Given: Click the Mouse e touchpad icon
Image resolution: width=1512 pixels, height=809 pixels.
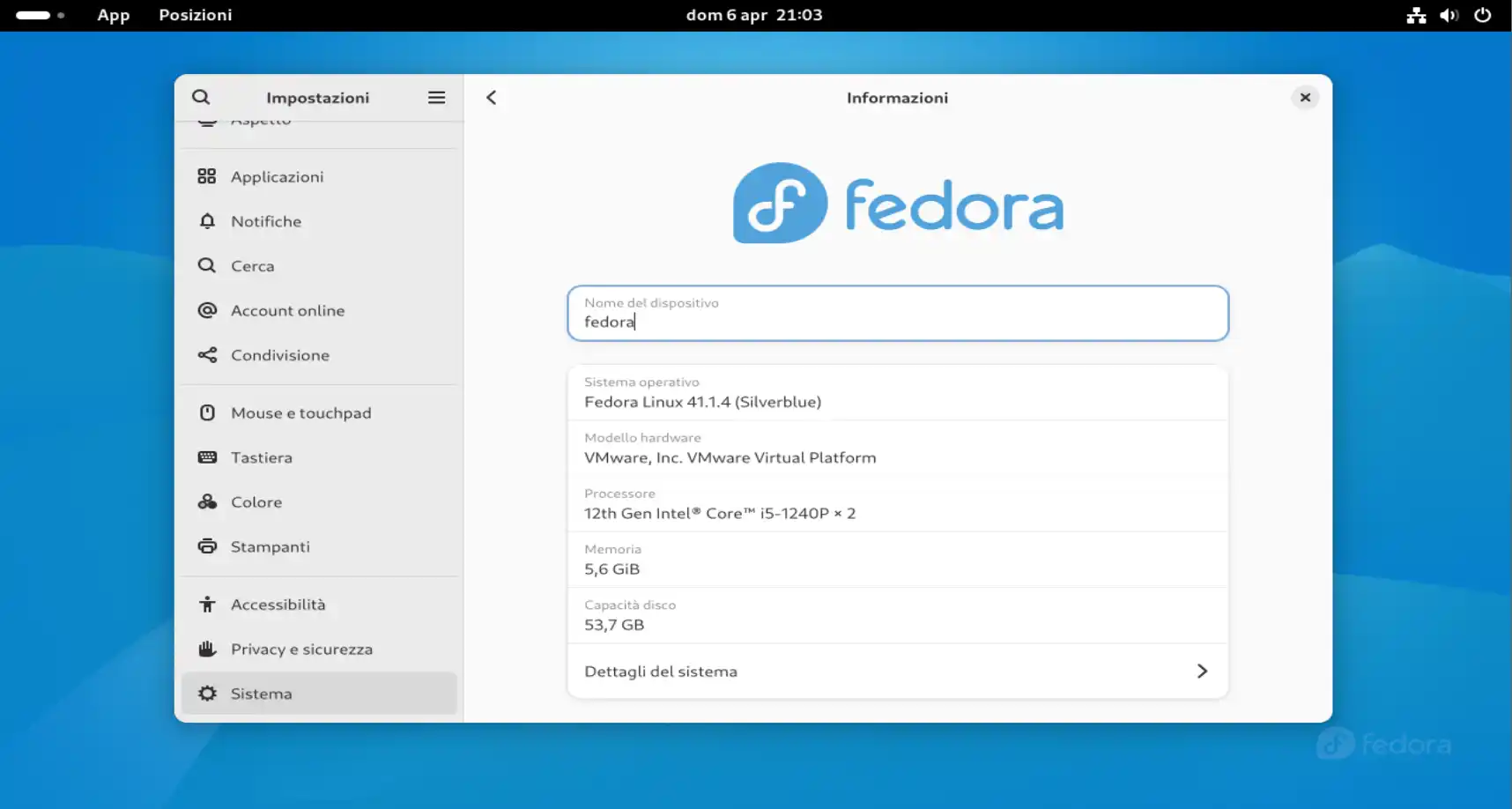Looking at the screenshot, I should [x=207, y=412].
